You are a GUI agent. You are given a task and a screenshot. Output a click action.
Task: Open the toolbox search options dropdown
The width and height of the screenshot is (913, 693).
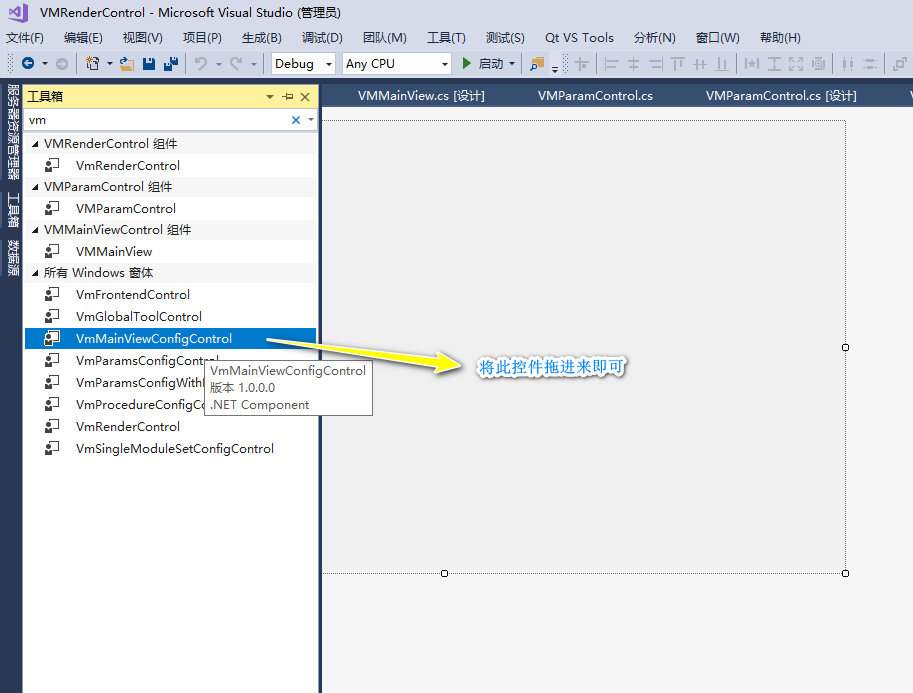coord(311,119)
